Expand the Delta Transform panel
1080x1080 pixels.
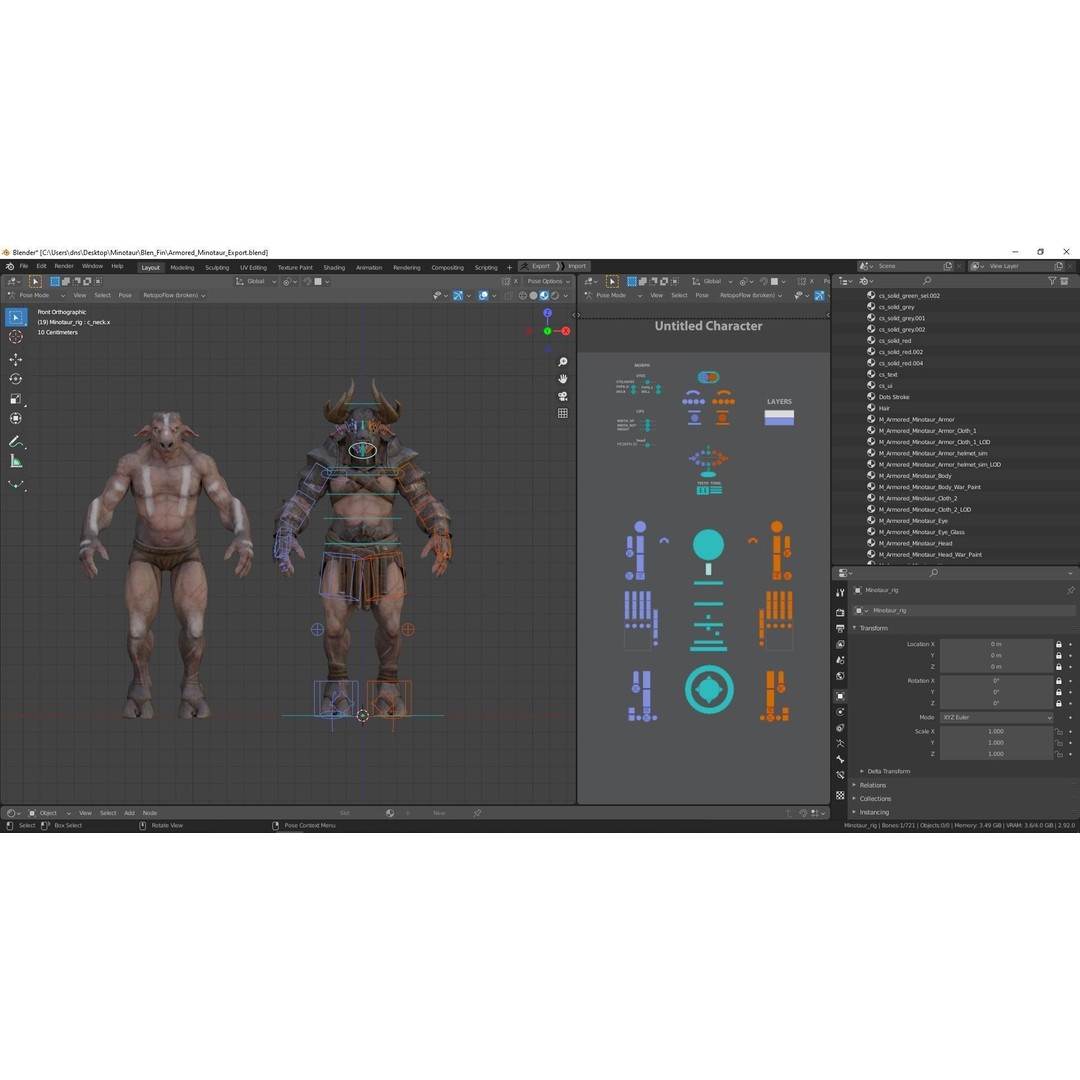(x=887, y=771)
